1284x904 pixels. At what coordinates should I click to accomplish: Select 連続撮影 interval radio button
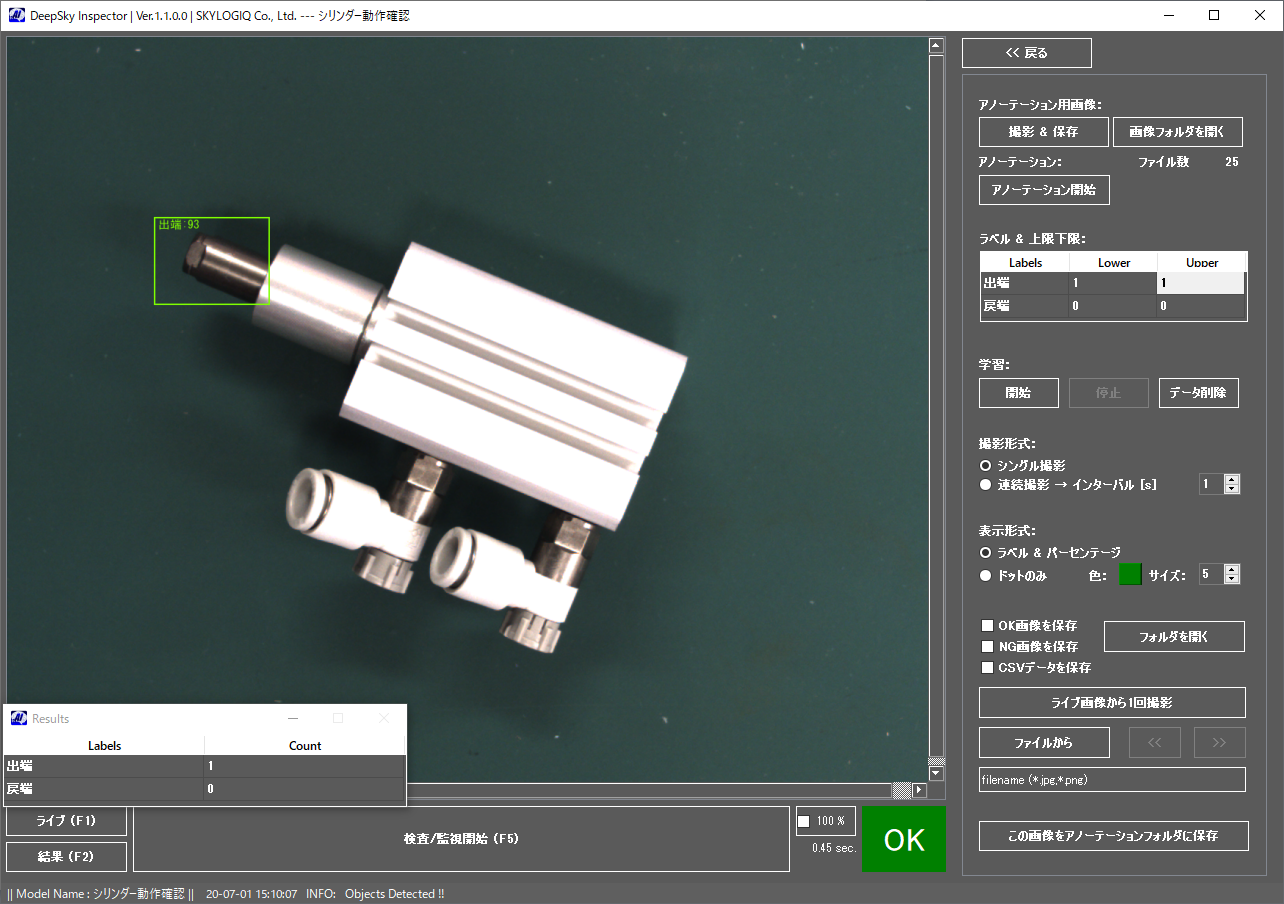pyautogui.click(x=986, y=485)
